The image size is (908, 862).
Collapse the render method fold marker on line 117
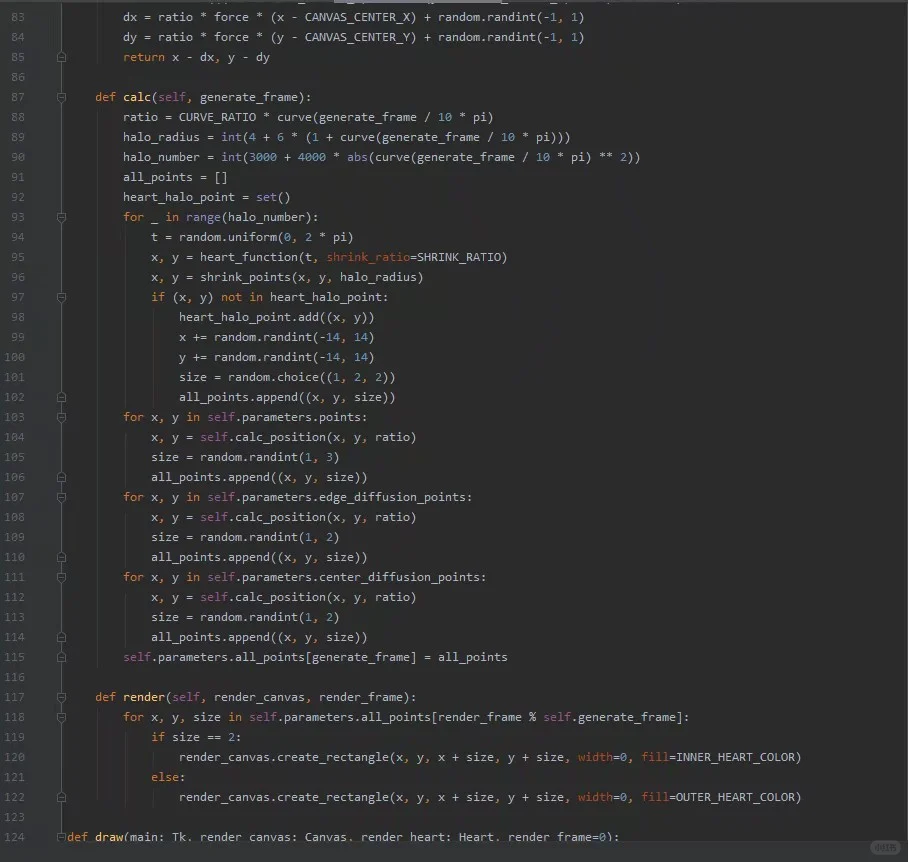(61, 697)
